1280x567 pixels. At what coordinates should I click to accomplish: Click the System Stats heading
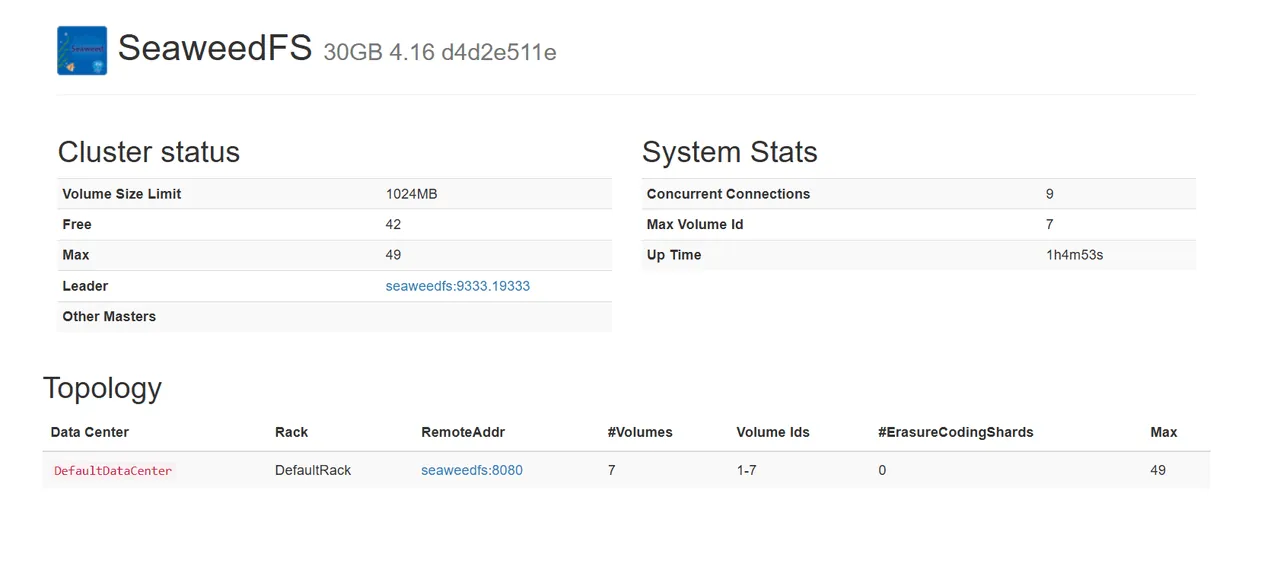[730, 152]
